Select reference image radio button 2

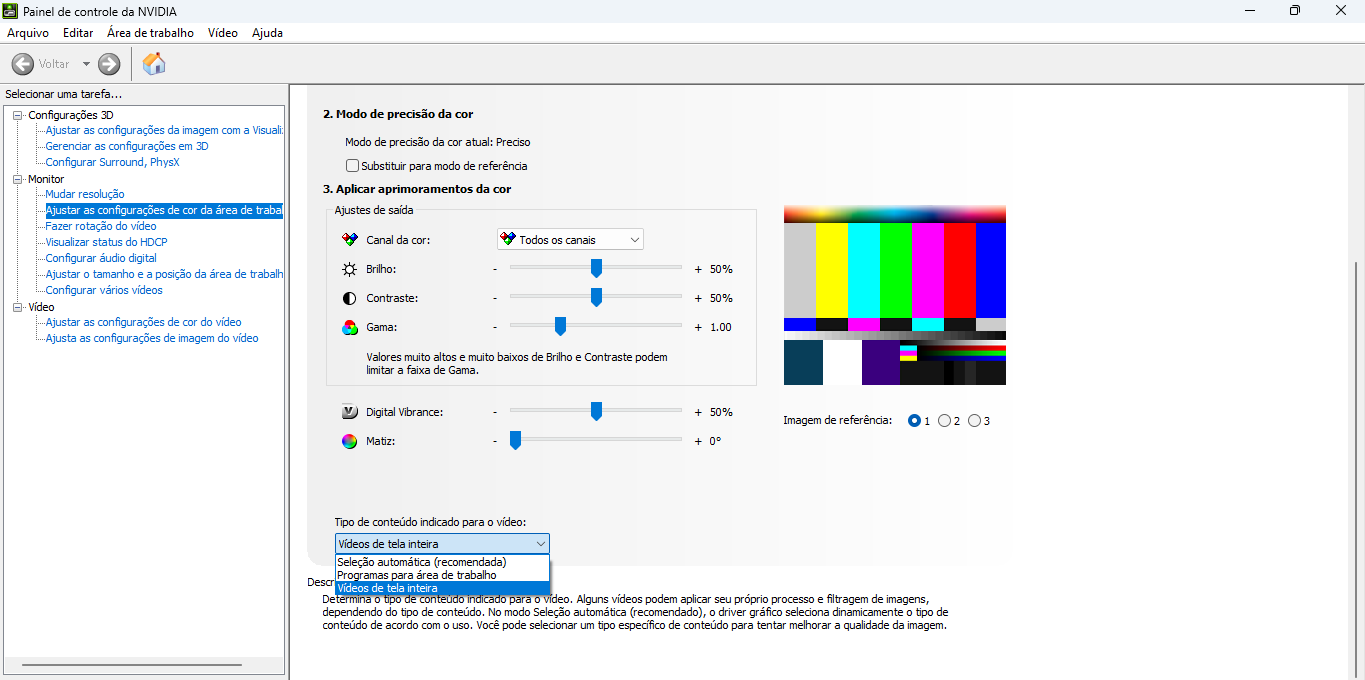coord(944,421)
